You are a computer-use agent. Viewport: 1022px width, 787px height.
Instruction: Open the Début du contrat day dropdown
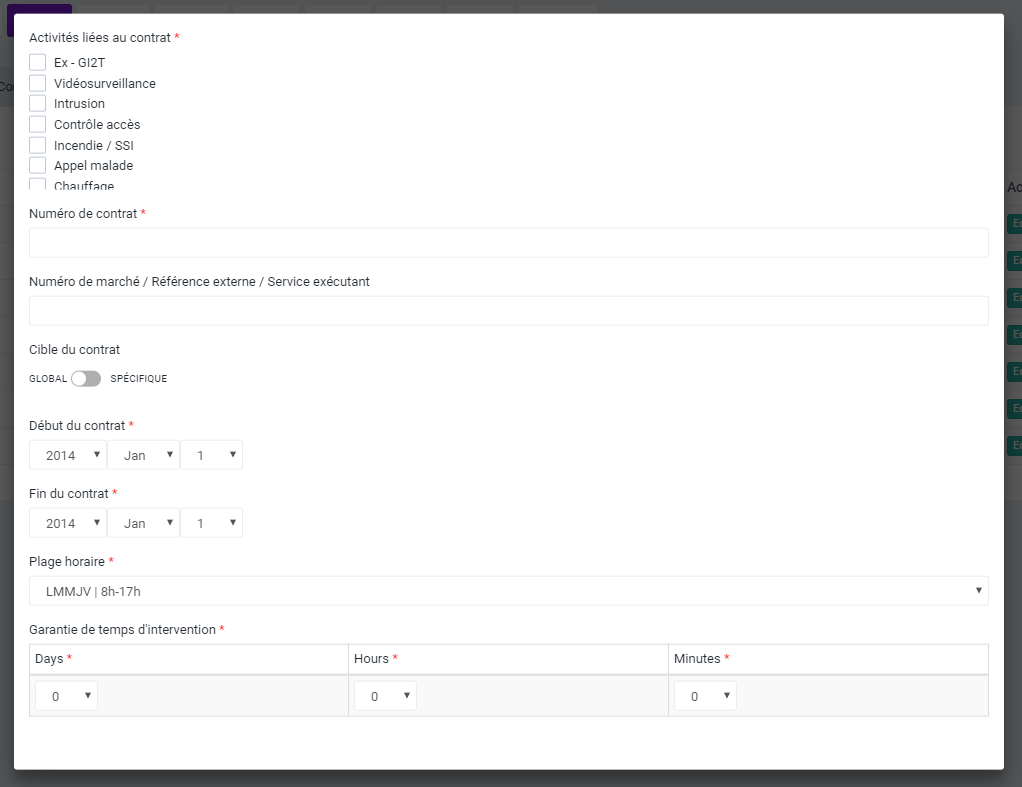(x=211, y=455)
